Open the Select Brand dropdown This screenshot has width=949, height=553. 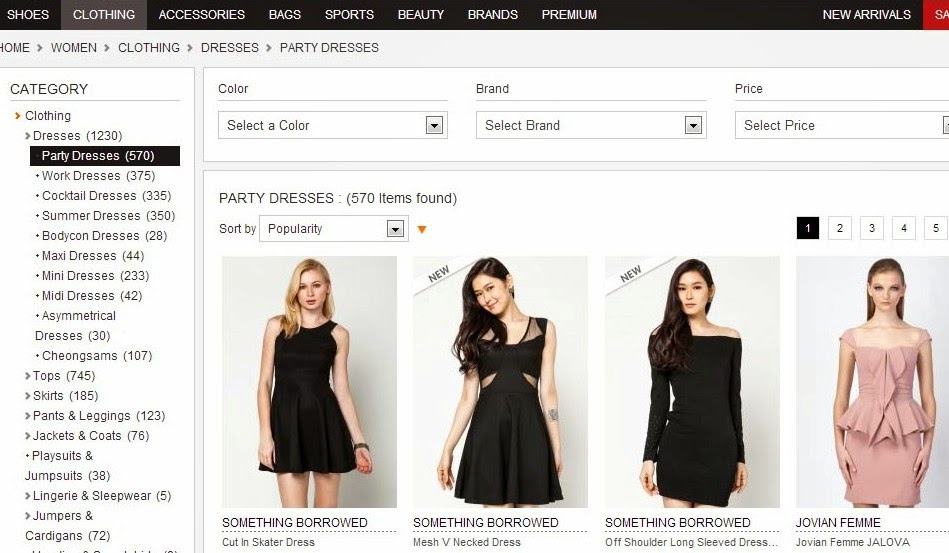(x=591, y=125)
